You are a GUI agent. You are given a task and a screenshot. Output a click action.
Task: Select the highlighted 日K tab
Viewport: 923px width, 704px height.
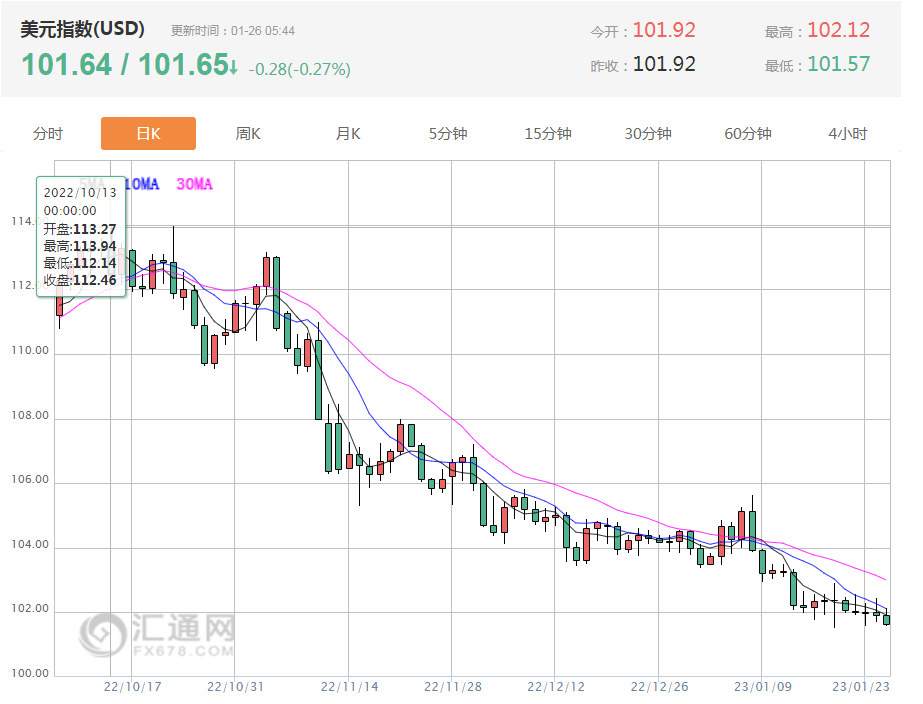(x=148, y=134)
